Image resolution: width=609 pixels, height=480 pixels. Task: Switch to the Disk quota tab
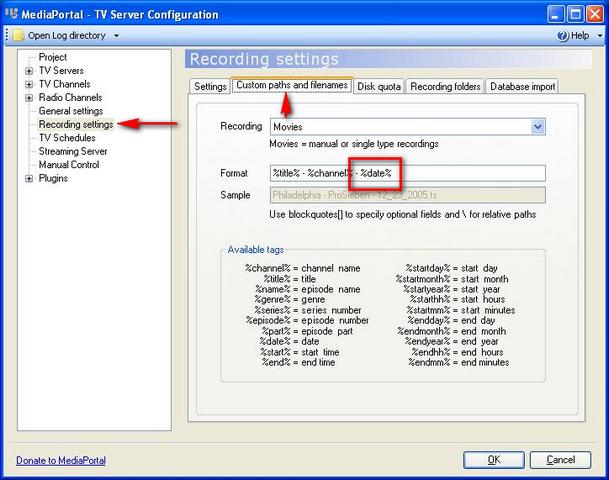click(x=379, y=87)
